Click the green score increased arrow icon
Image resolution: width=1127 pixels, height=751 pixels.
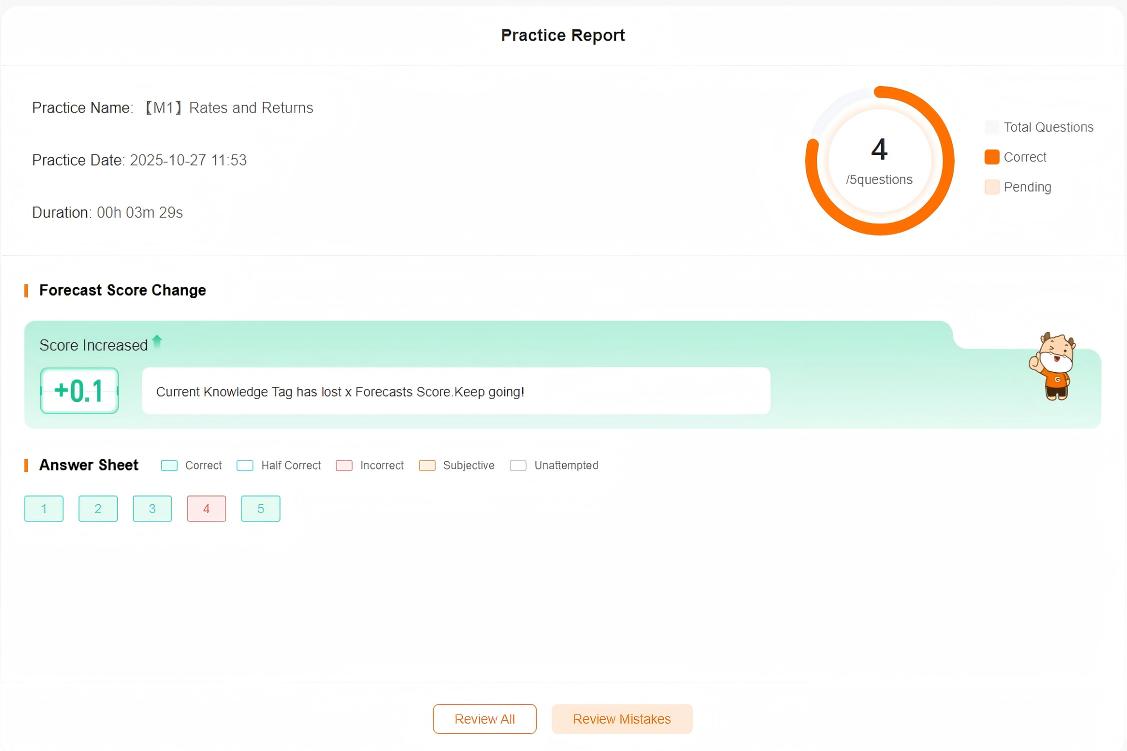157,342
